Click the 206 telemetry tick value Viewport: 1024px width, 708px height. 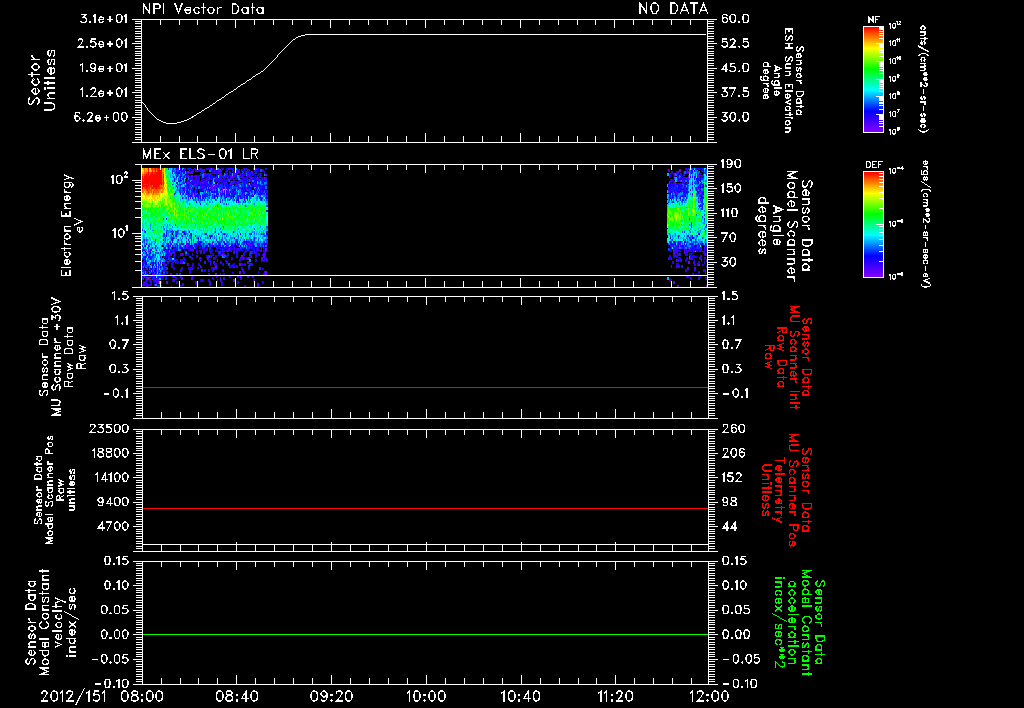click(x=732, y=453)
